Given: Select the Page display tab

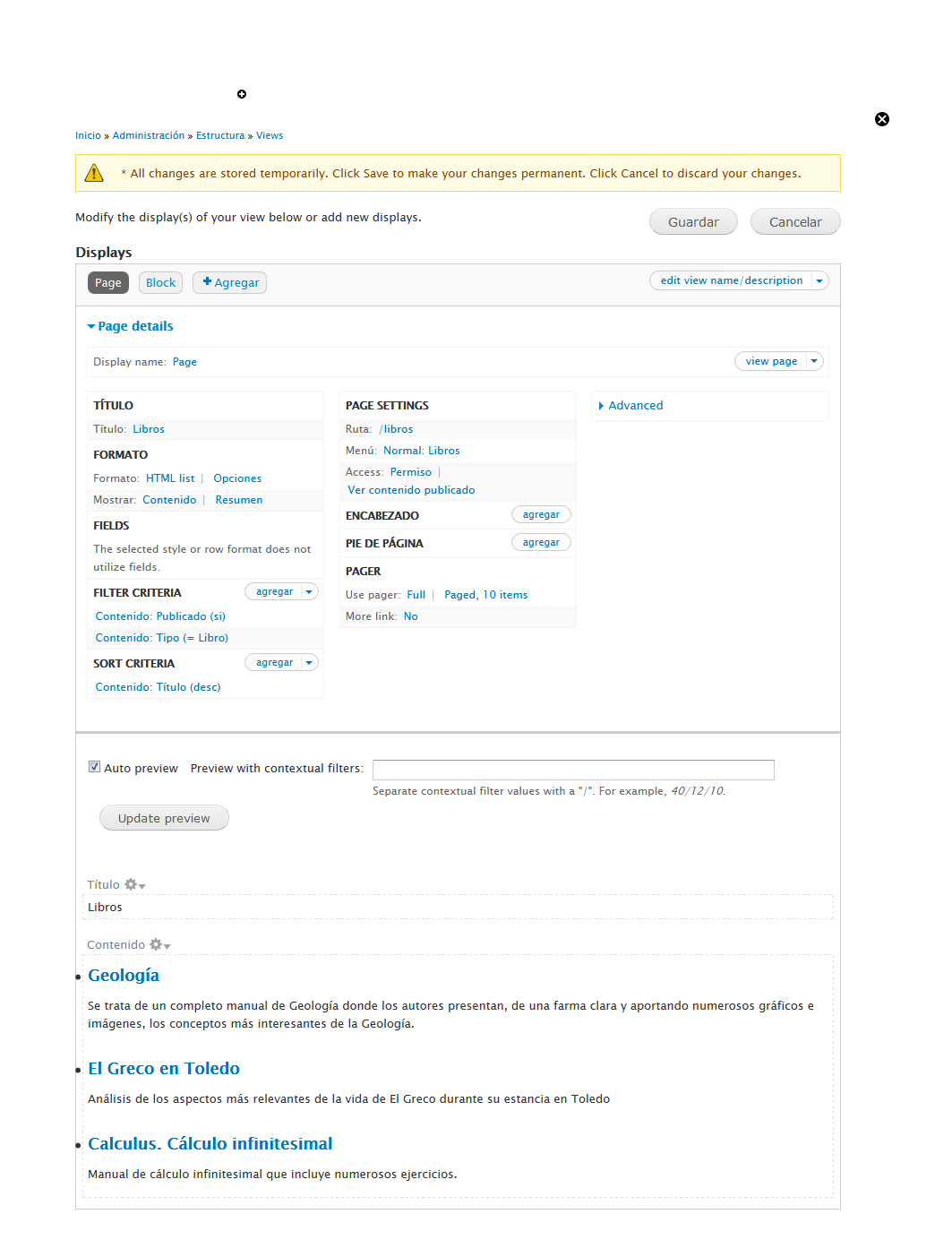Looking at the screenshot, I should point(108,283).
